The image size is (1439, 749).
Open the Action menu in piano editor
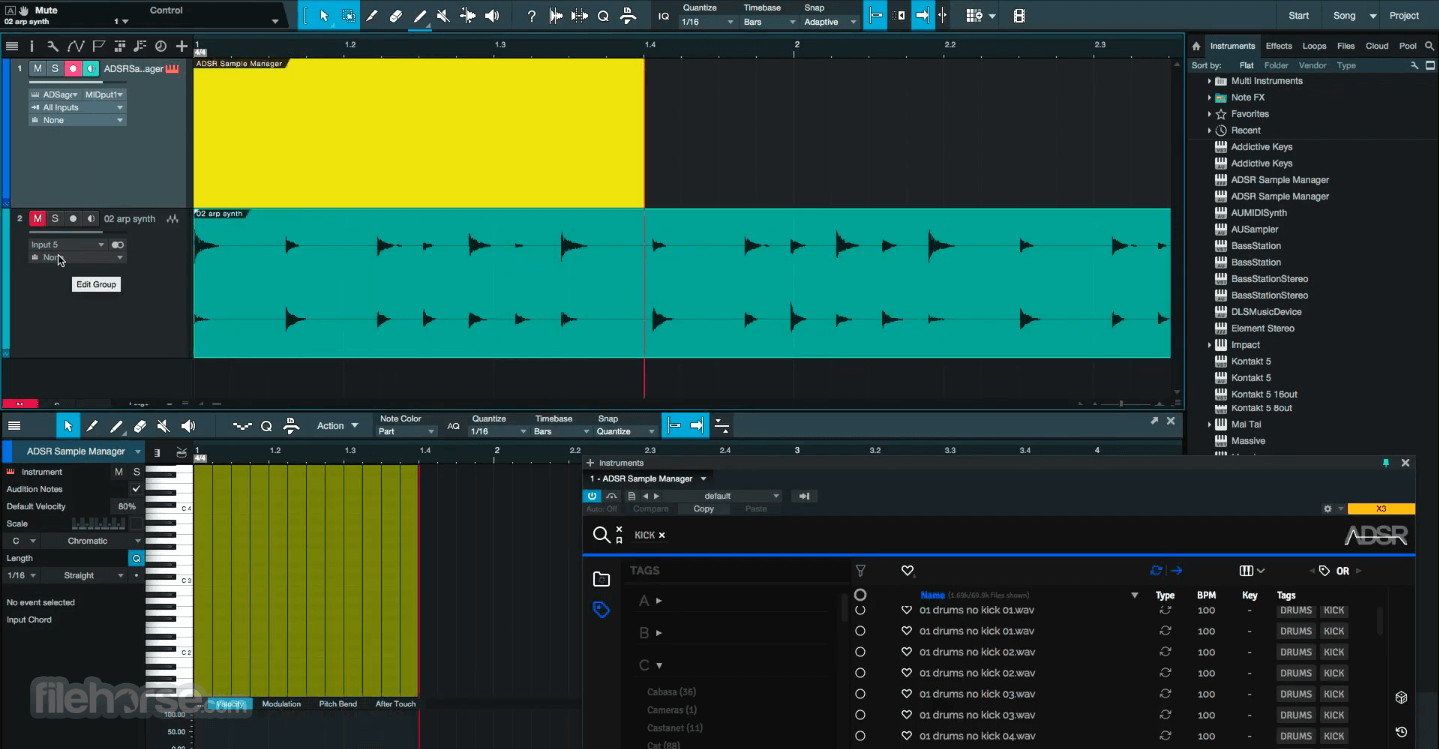click(x=337, y=426)
